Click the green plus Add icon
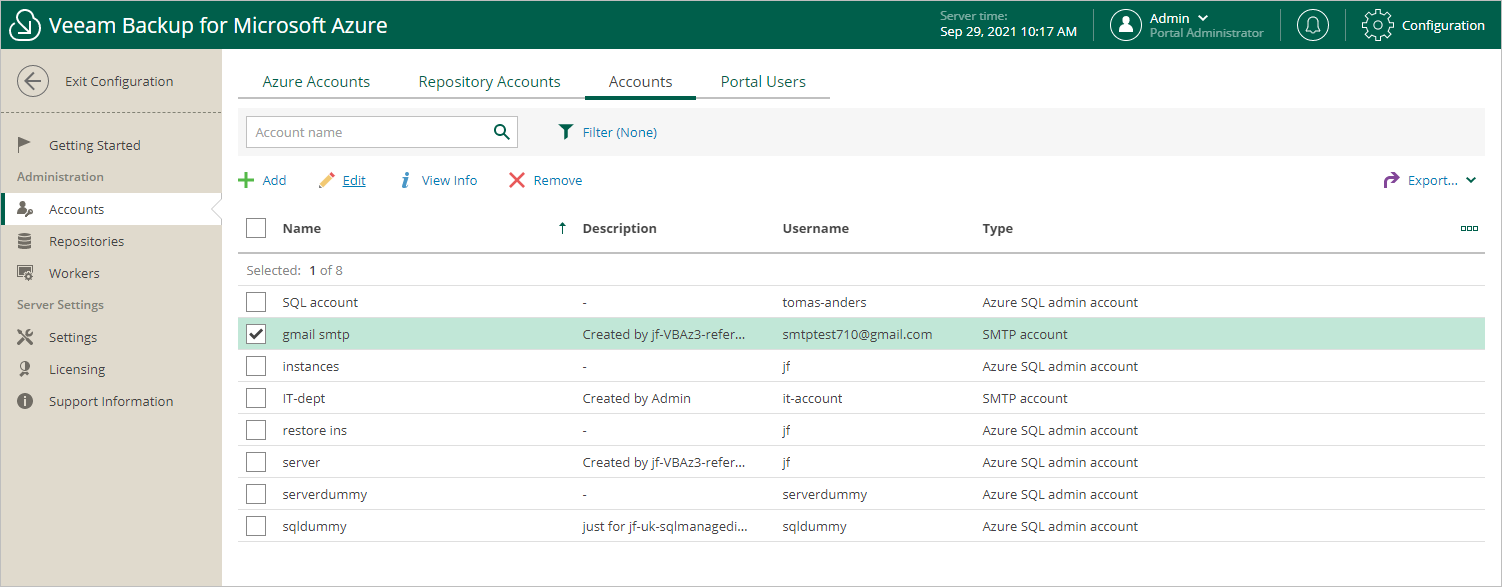Image resolution: width=1502 pixels, height=587 pixels. [246, 180]
